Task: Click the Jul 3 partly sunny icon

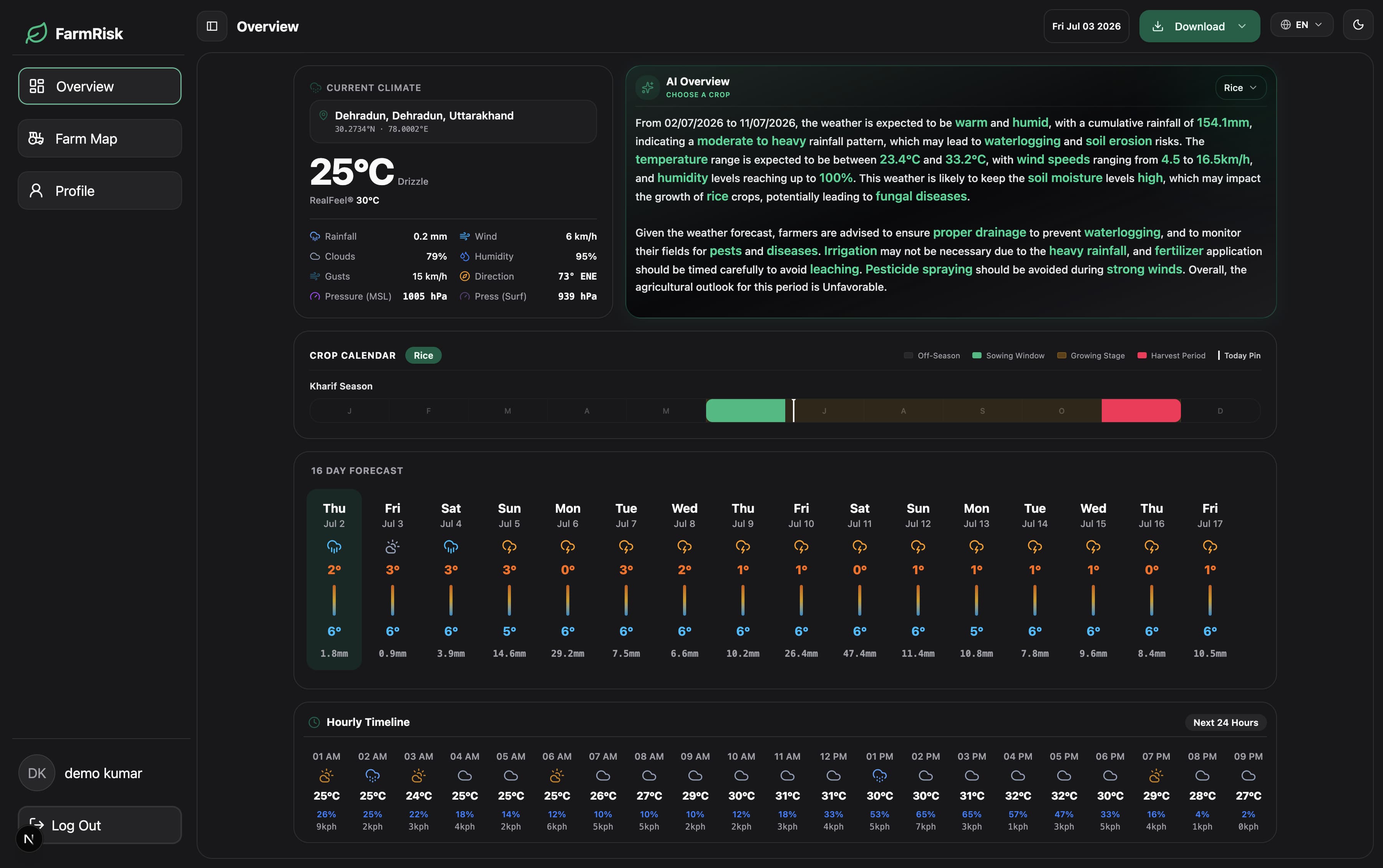Action: click(393, 547)
